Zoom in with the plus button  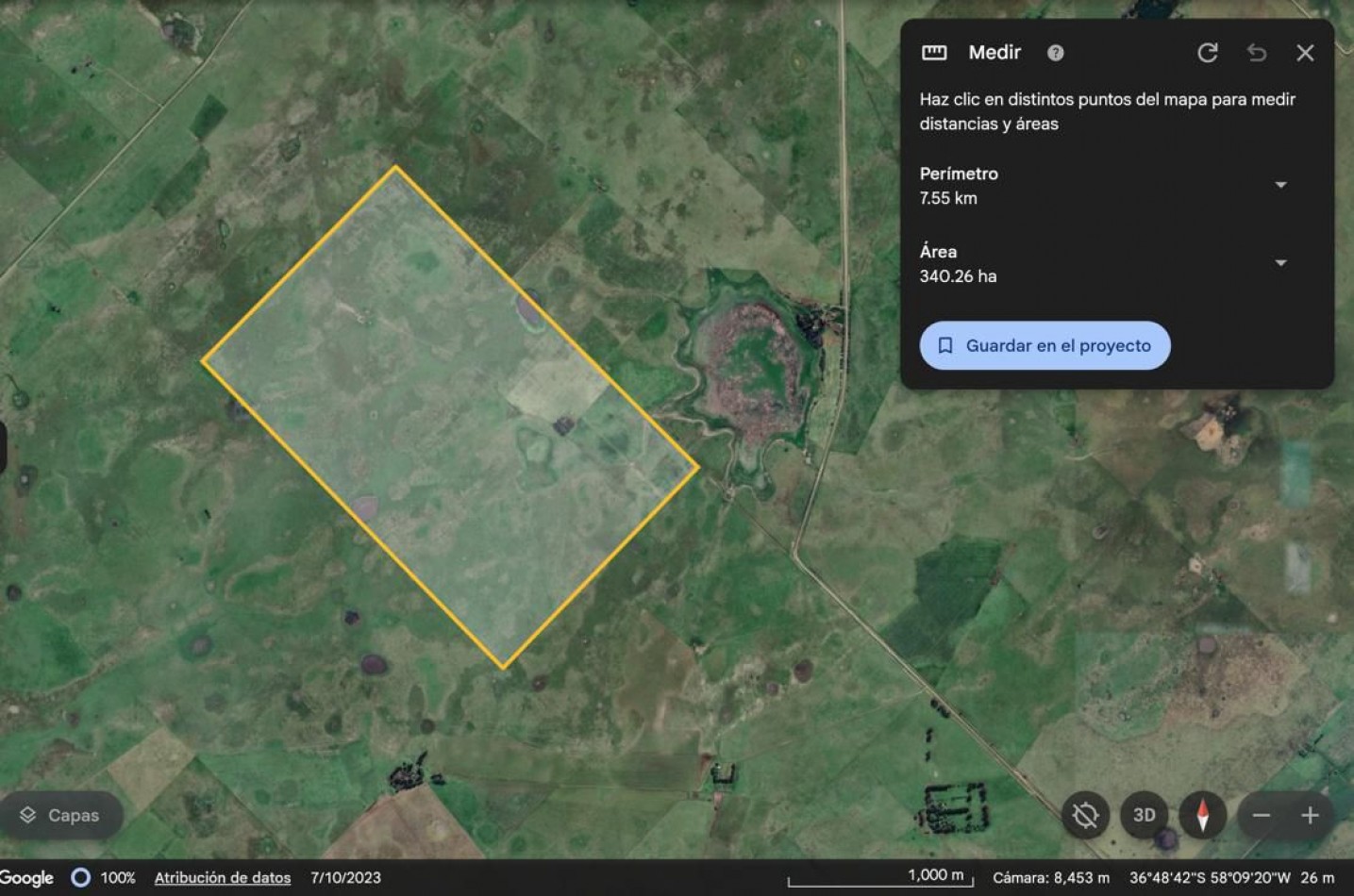[x=1310, y=816]
